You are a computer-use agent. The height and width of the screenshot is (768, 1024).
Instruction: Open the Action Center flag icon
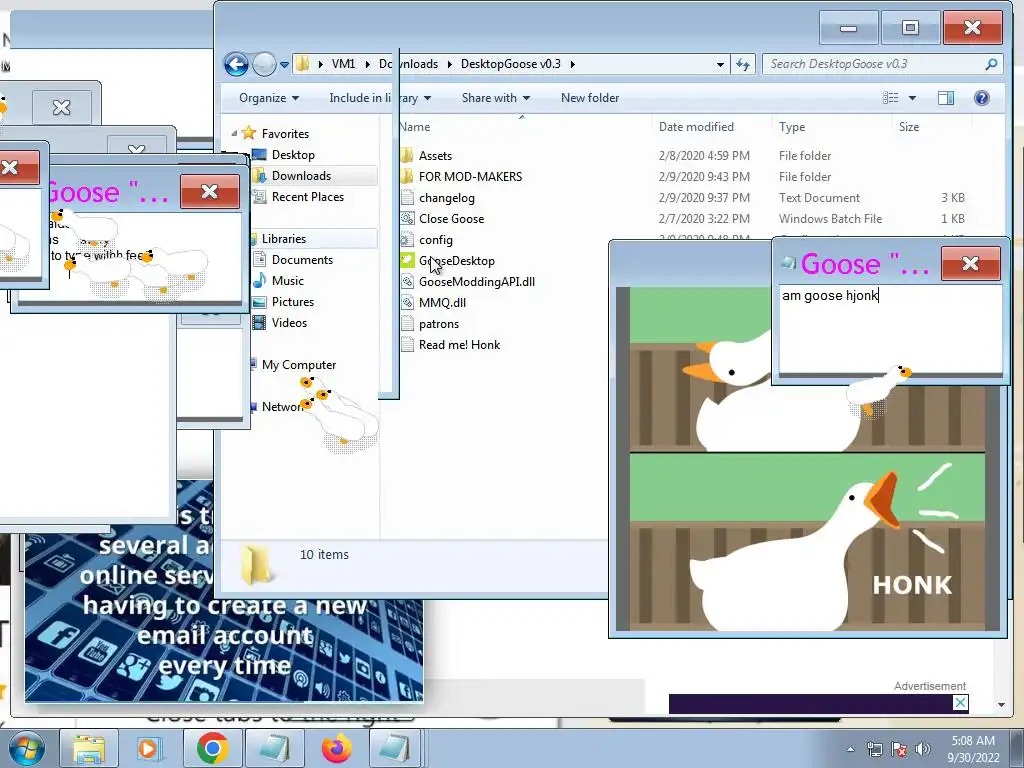pos(899,749)
